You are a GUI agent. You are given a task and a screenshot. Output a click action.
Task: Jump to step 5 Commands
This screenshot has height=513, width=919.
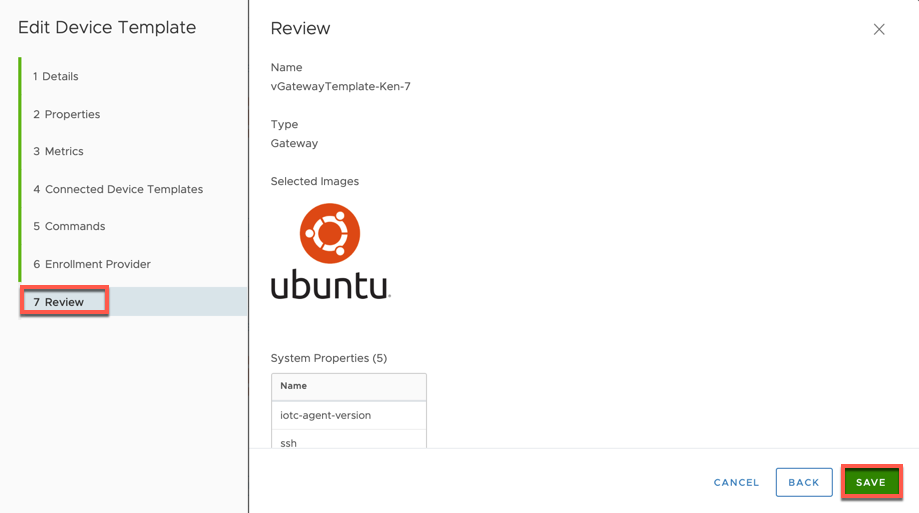click(69, 226)
